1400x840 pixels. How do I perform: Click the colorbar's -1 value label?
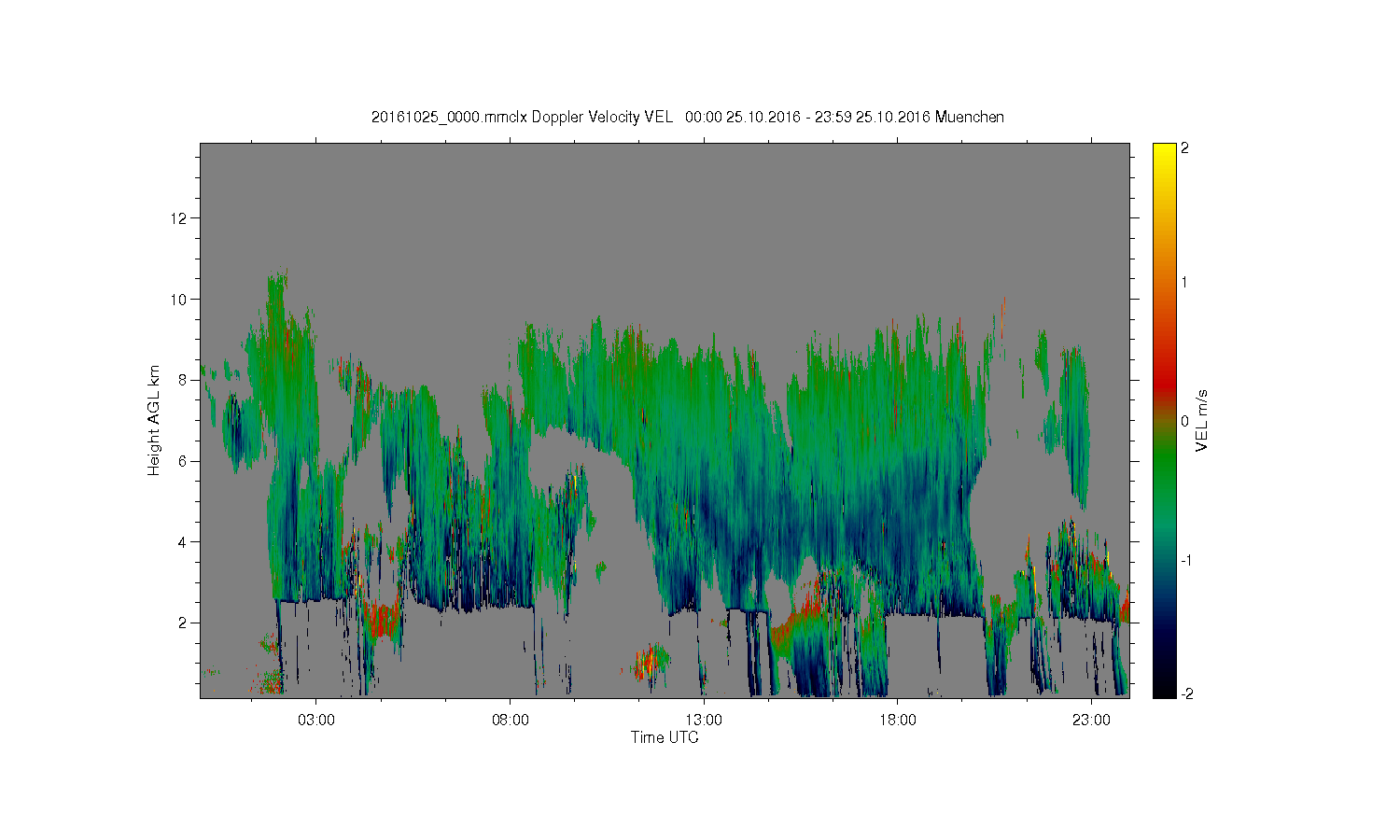[x=1185, y=560]
